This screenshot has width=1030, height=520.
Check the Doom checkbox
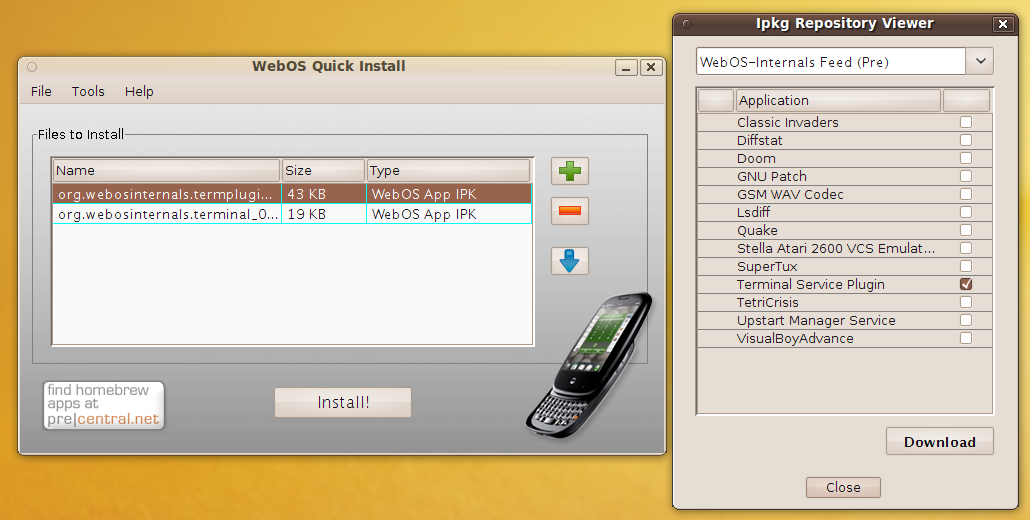click(x=966, y=158)
